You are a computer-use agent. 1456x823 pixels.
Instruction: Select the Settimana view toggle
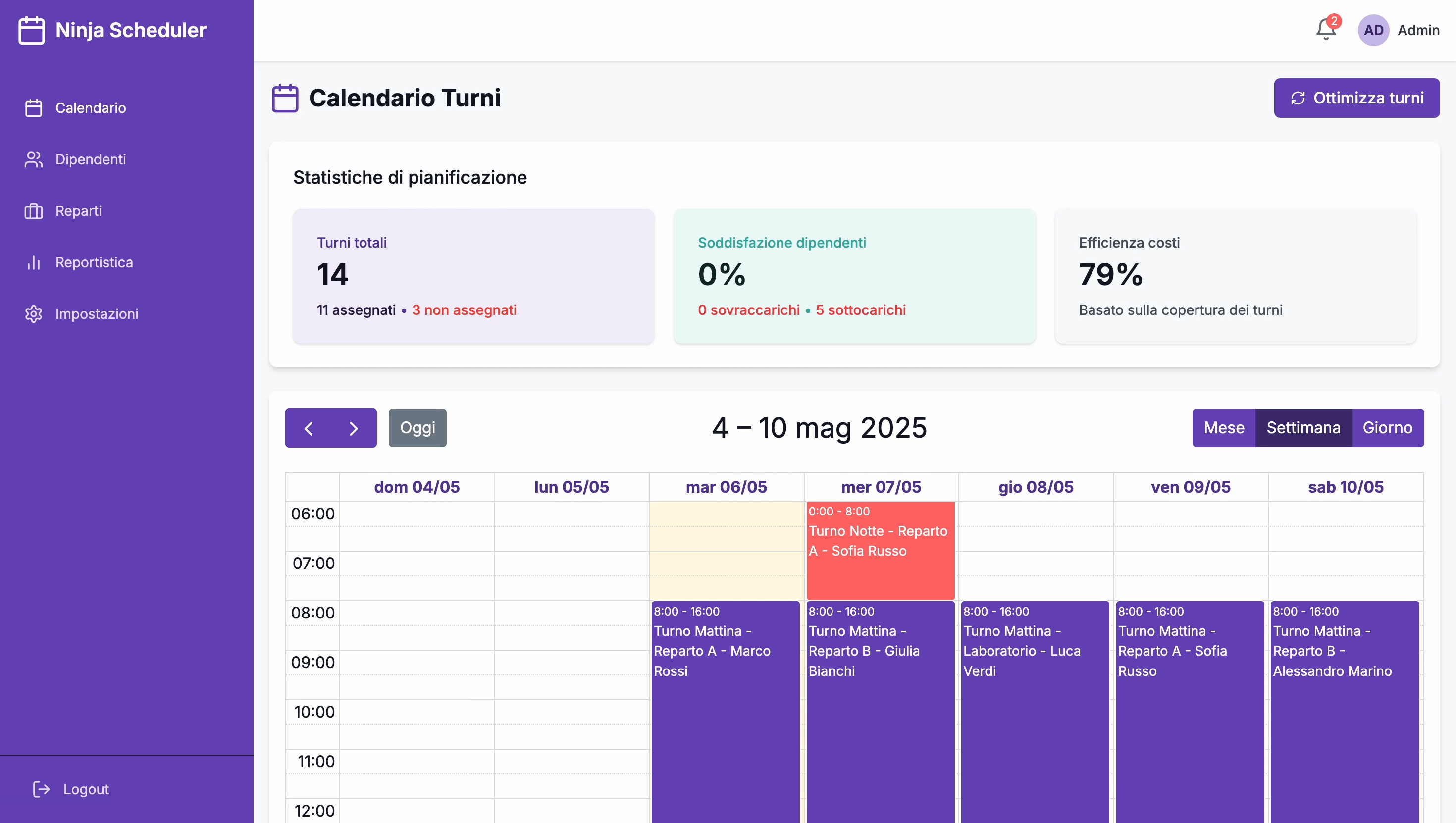(x=1303, y=428)
